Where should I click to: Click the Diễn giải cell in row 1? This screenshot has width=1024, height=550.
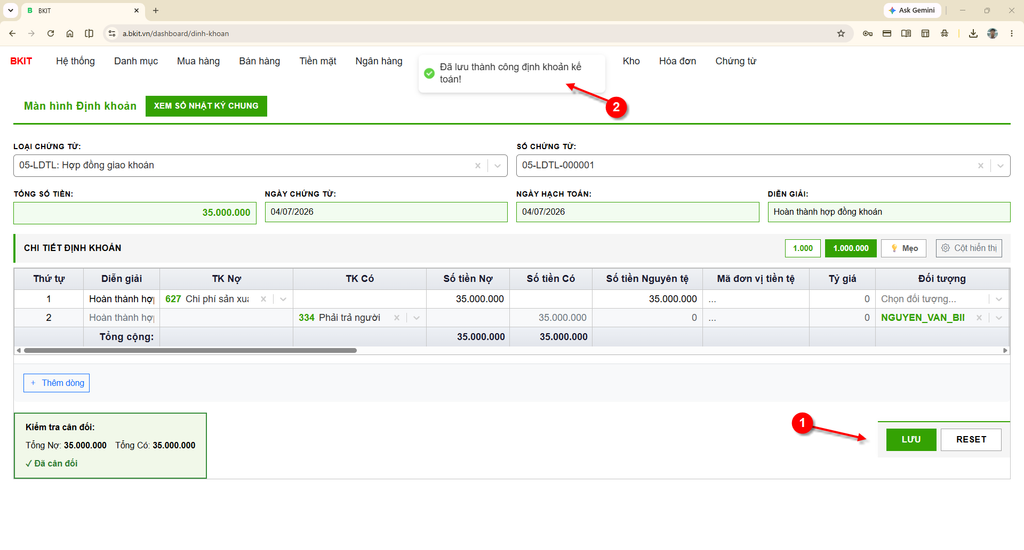pos(121,299)
